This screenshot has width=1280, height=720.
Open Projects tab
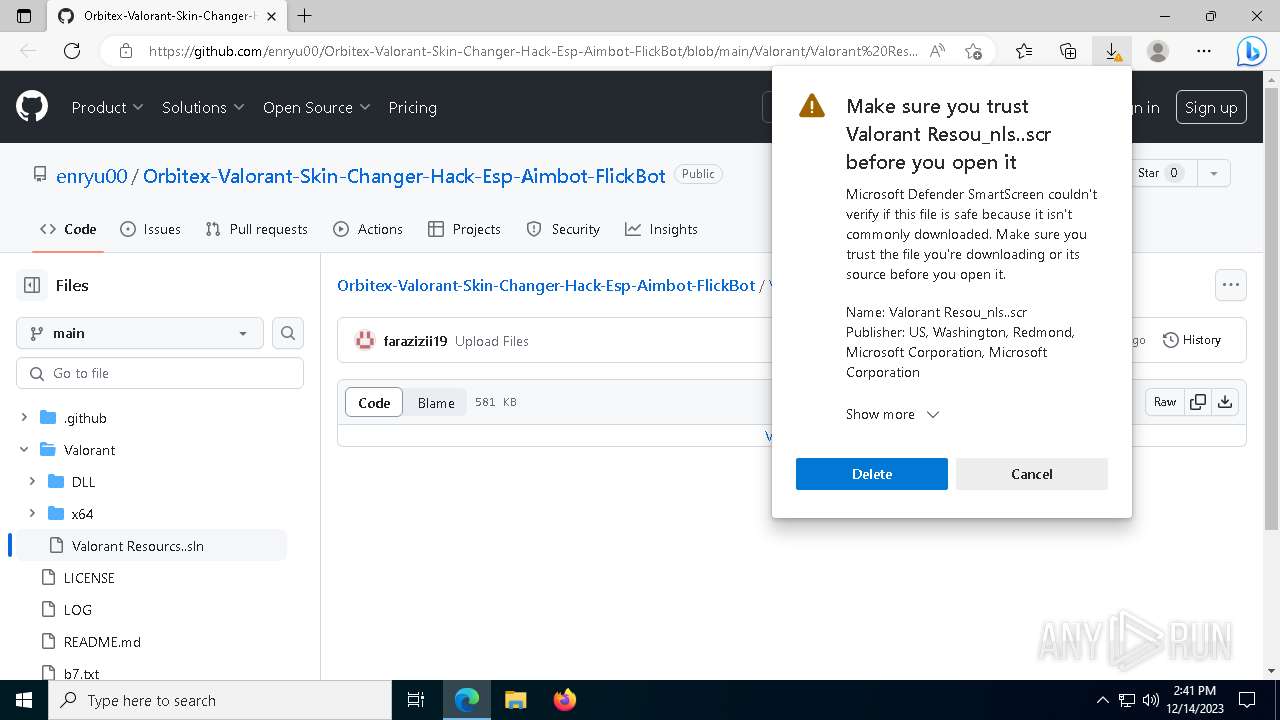tap(464, 229)
